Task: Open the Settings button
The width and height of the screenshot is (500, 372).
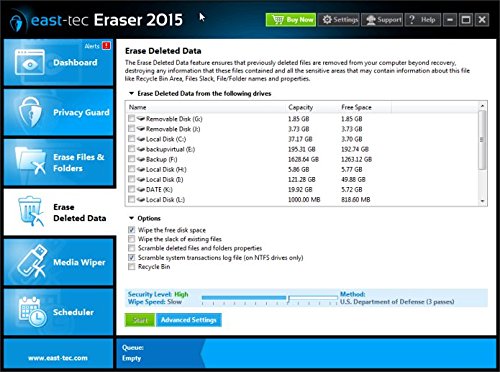Action: tap(339, 20)
